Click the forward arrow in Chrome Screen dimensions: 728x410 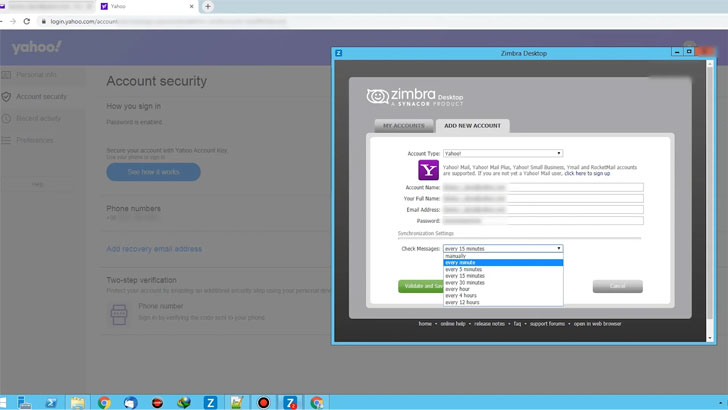(x=13, y=21)
